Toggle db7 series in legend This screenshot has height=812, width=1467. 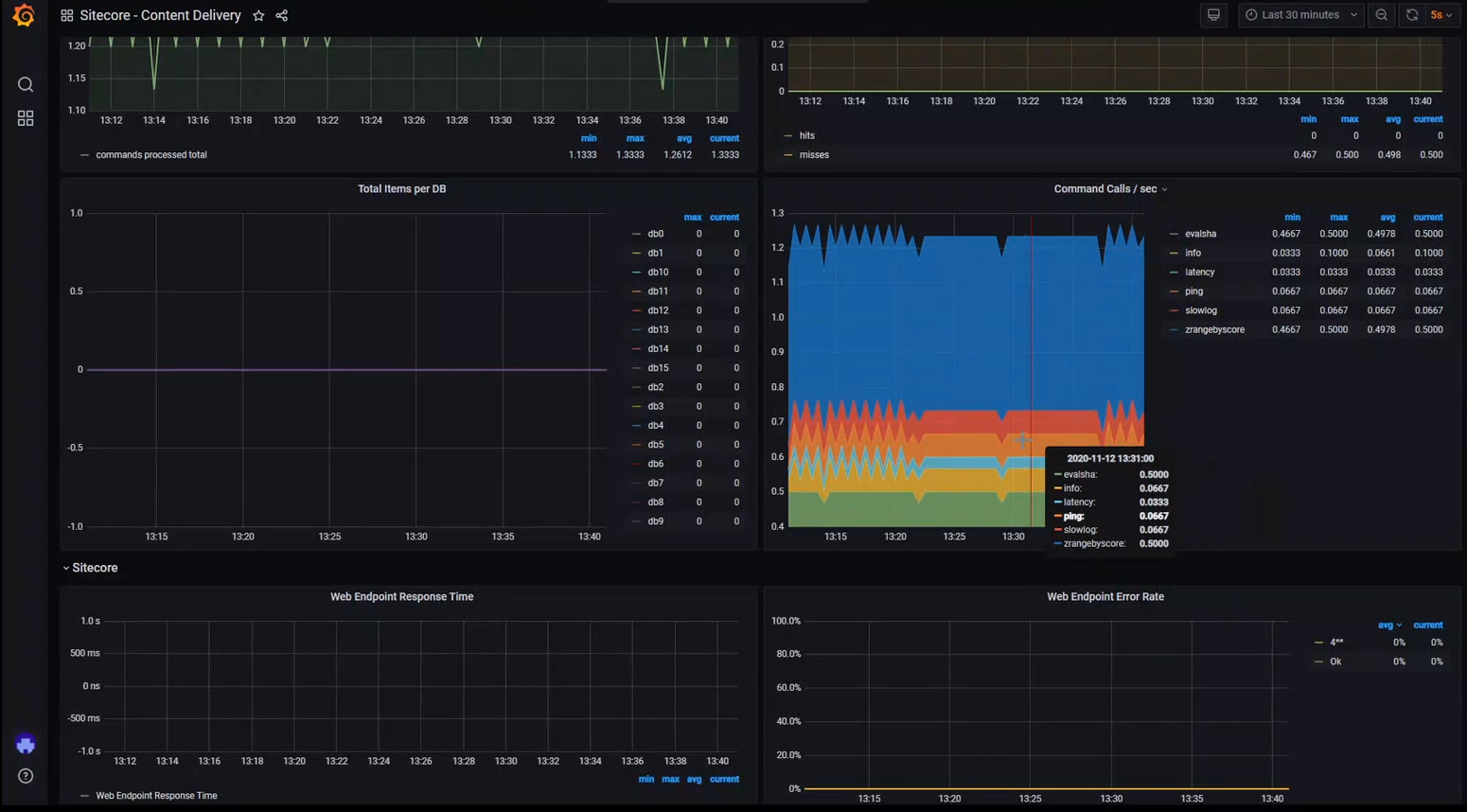coord(655,483)
